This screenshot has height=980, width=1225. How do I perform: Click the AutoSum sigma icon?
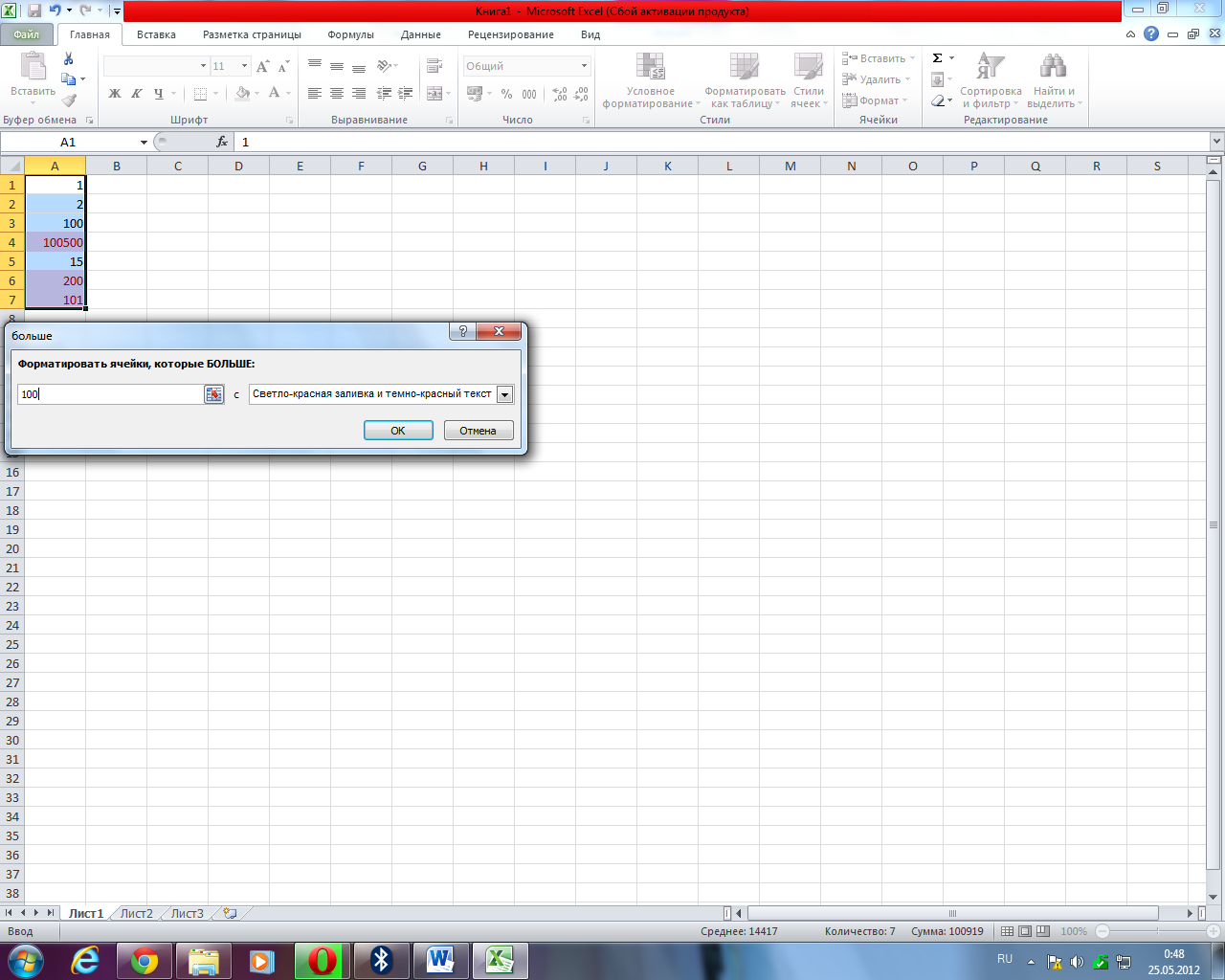pos(937,58)
